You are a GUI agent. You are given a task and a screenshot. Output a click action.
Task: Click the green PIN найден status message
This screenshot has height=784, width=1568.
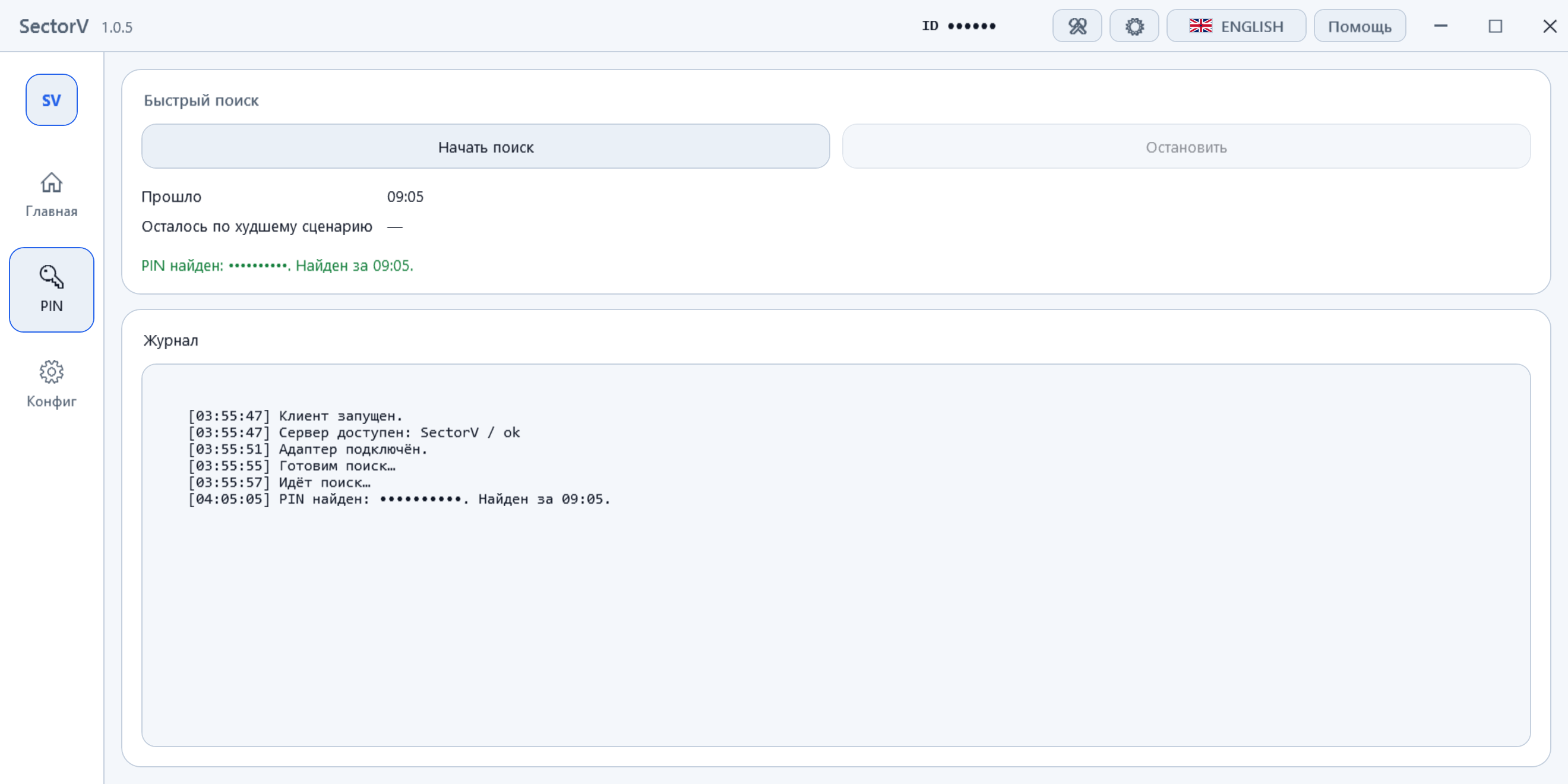pyautogui.click(x=277, y=265)
